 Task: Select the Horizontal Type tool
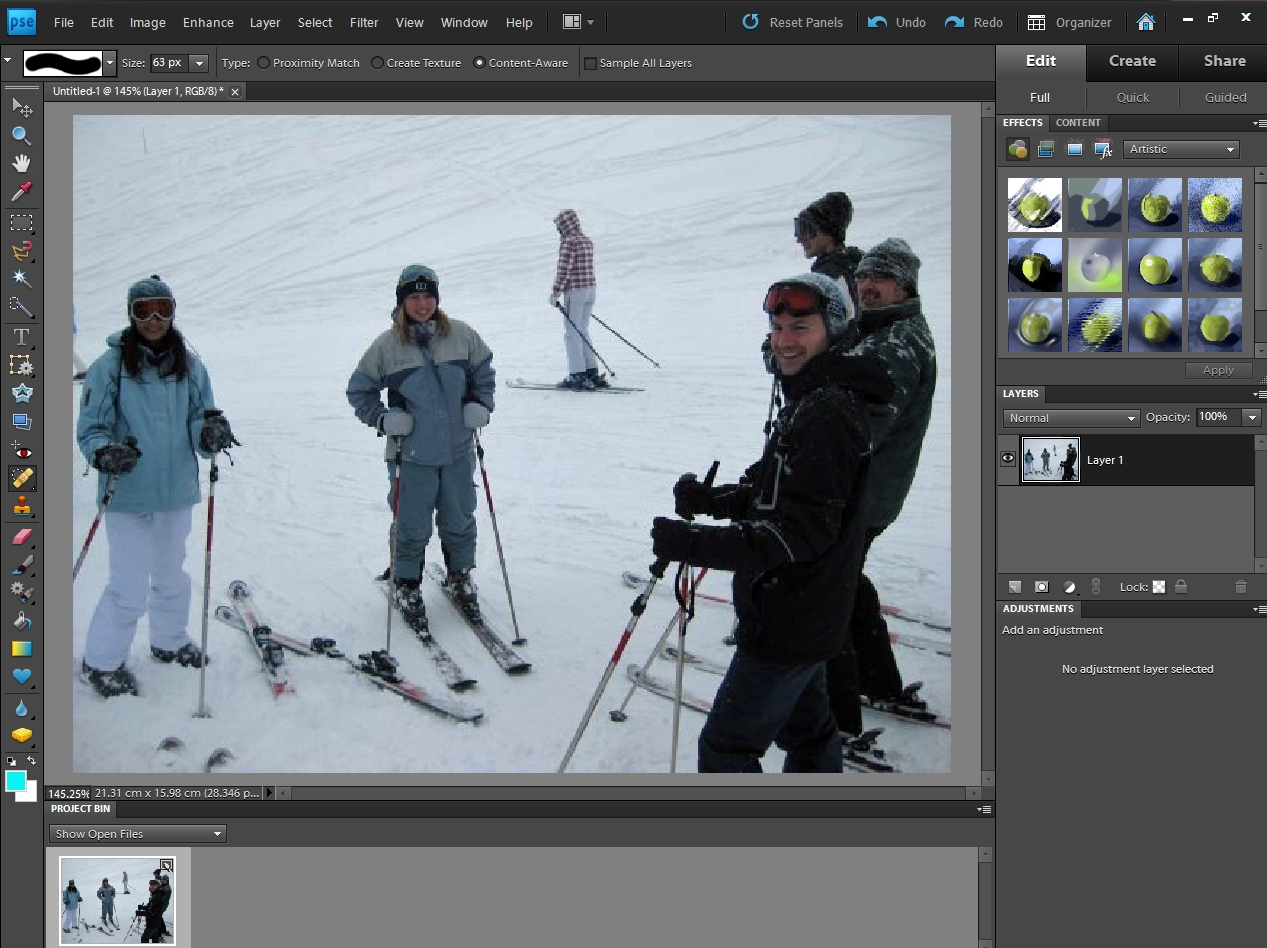point(21,337)
